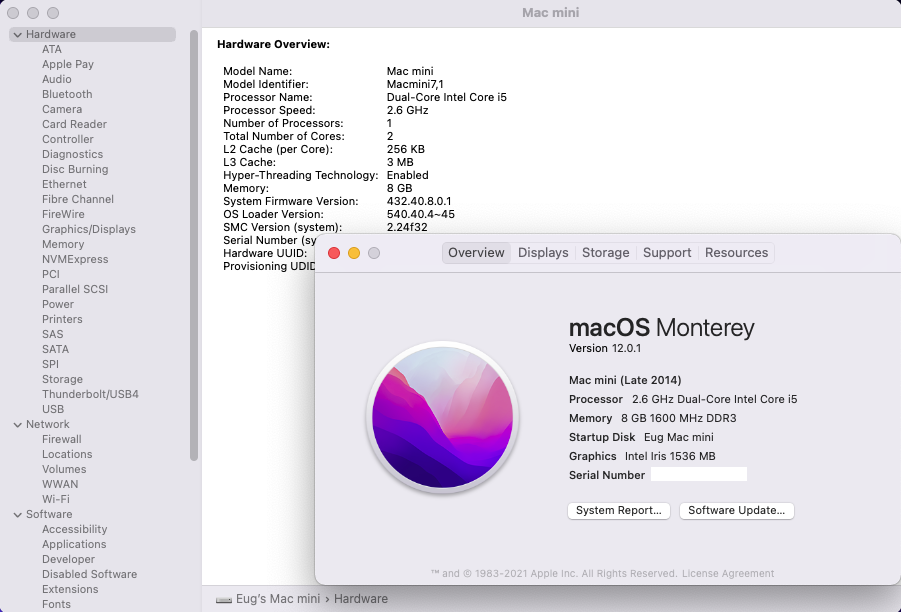
Task: Select Extensions under Software
Action: point(70,589)
